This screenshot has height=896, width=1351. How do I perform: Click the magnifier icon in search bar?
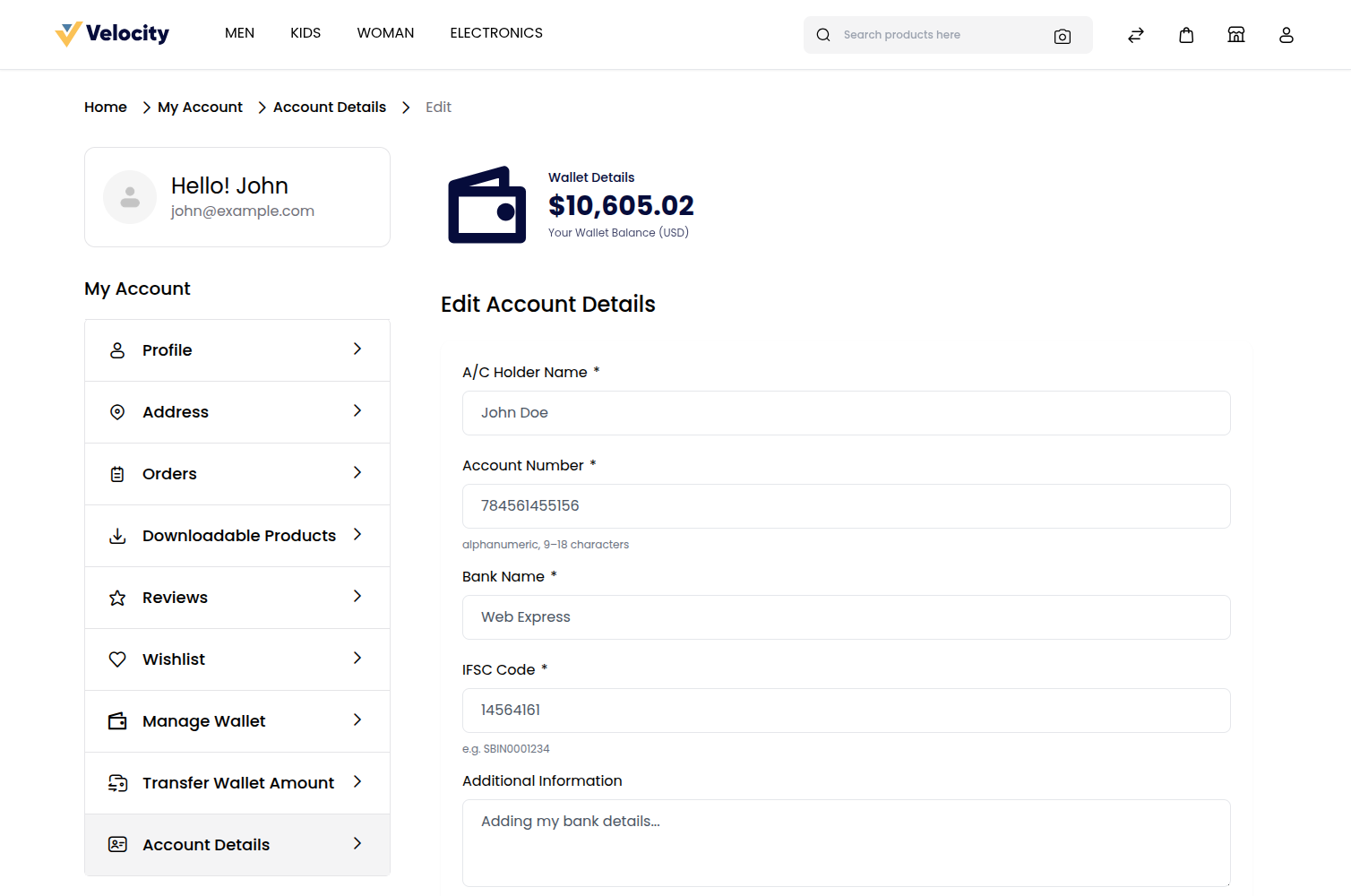(x=822, y=34)
